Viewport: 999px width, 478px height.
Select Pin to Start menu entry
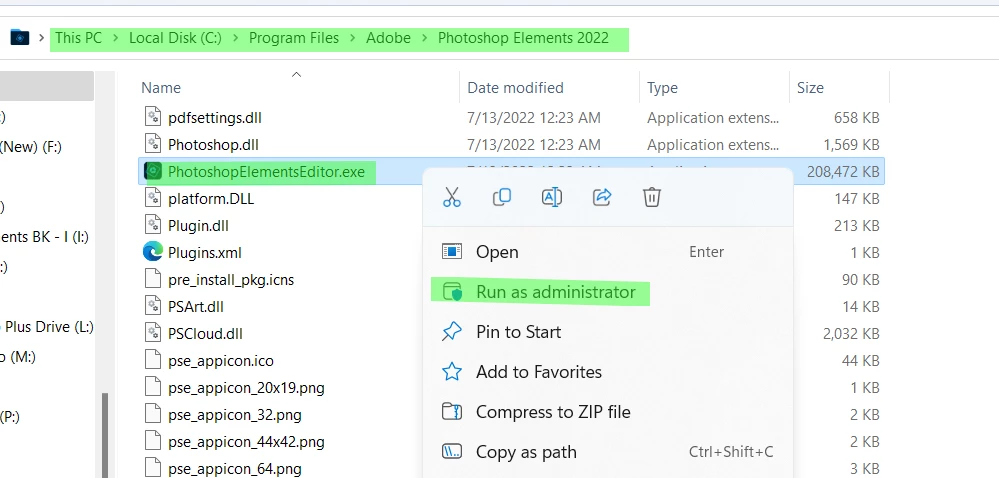pyautogui.click(x=608, y=331)
